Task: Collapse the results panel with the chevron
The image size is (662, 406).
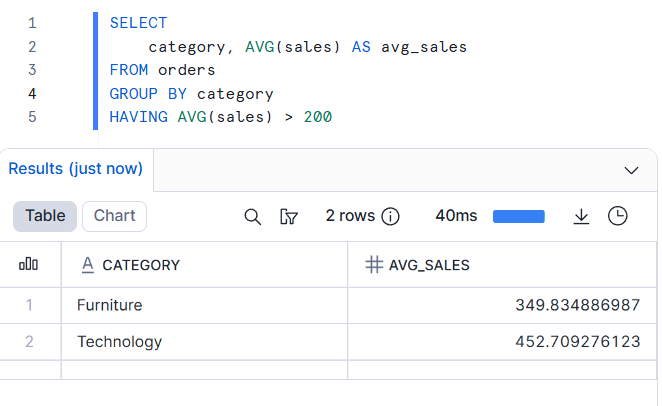Action: tap(632, 170)
